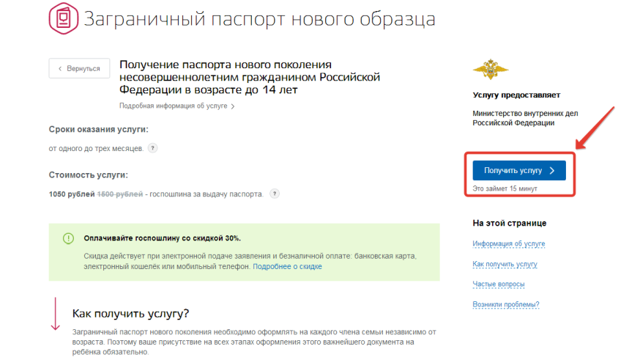Click the green exclamation info icon

click(x=68, y=238)
